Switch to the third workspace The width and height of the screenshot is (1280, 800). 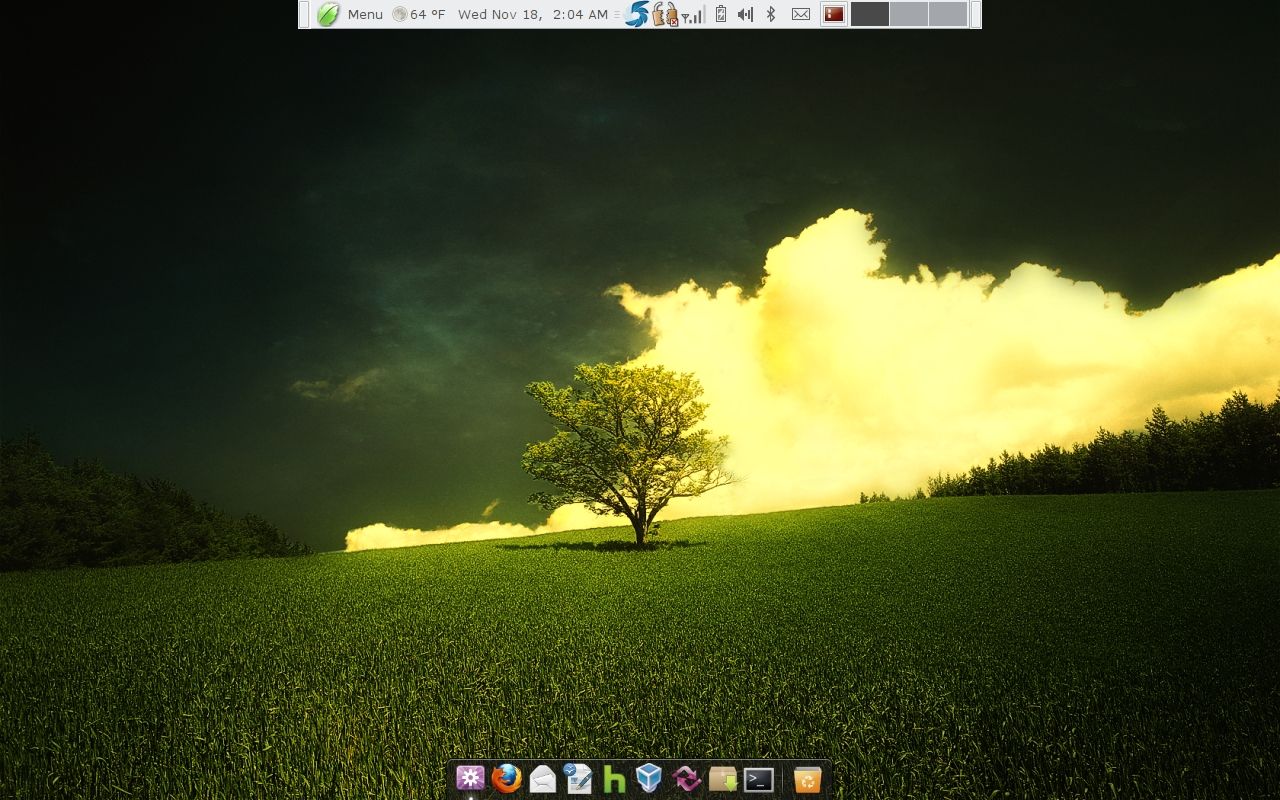click(948, 14)
